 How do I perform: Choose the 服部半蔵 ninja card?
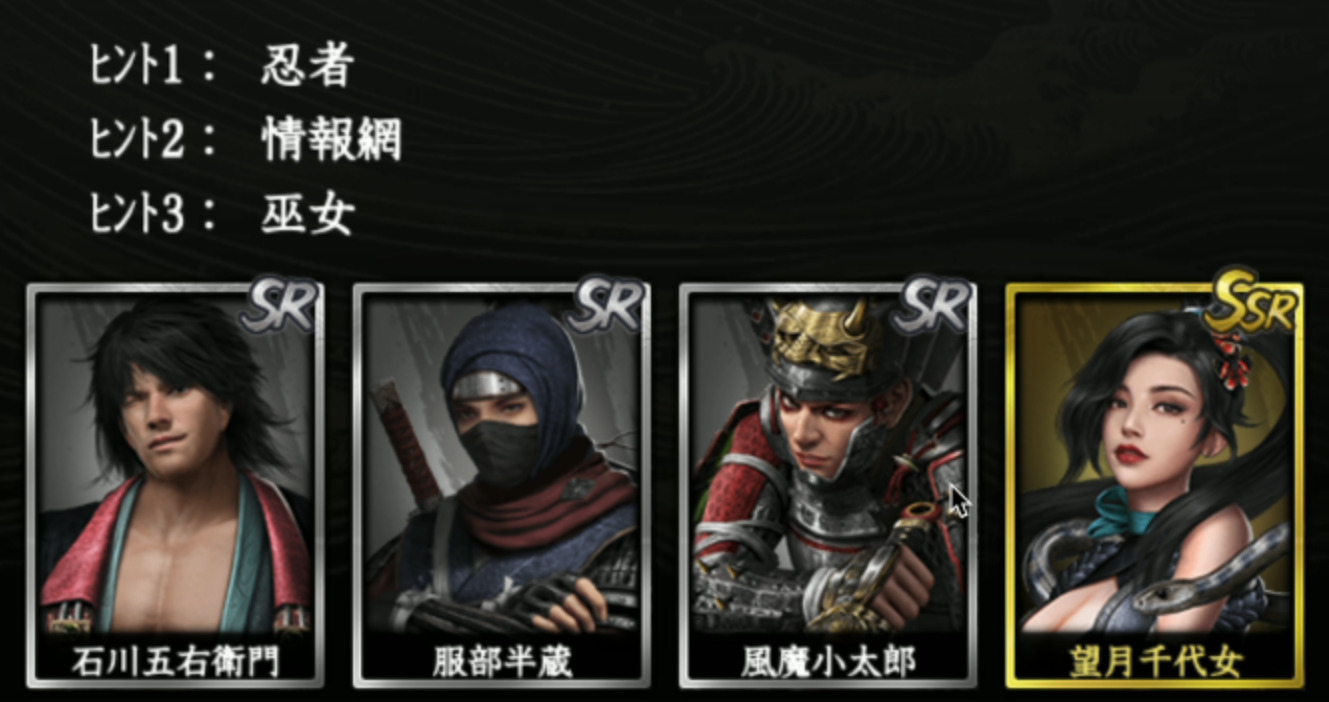click(x=502, y=485)
